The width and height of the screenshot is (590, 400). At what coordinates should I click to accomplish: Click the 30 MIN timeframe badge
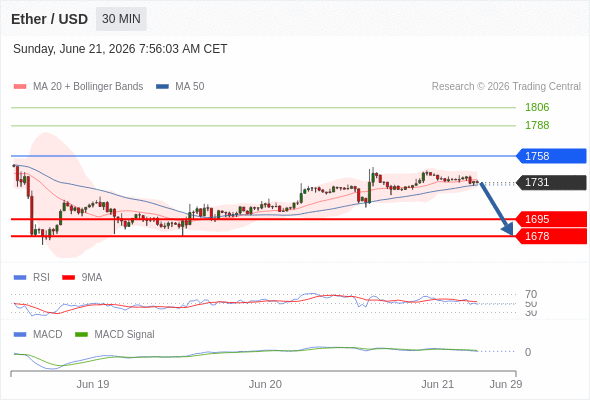coord(121,19)
